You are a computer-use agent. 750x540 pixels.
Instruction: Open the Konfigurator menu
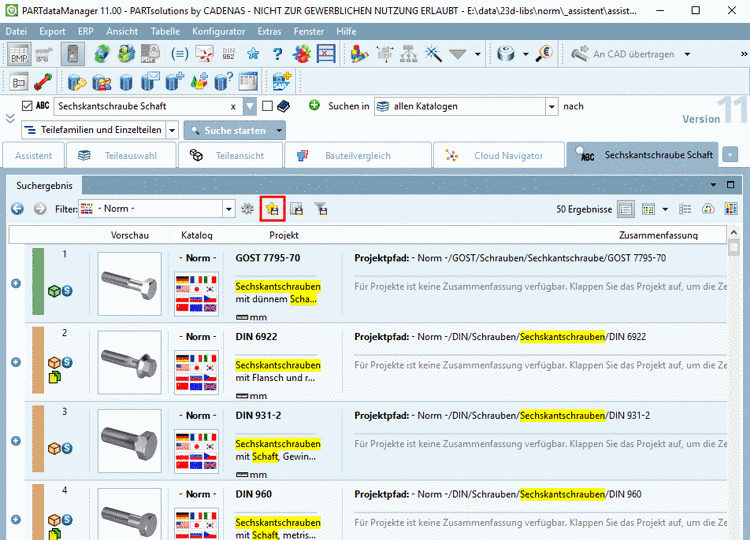point(218,31)
